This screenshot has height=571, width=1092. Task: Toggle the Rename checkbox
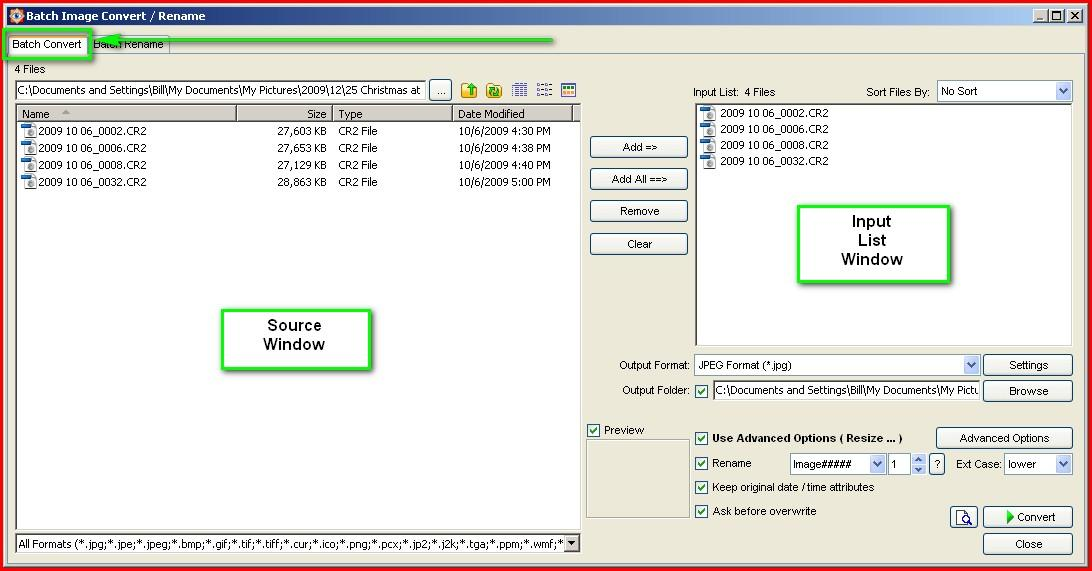[701, 463]
